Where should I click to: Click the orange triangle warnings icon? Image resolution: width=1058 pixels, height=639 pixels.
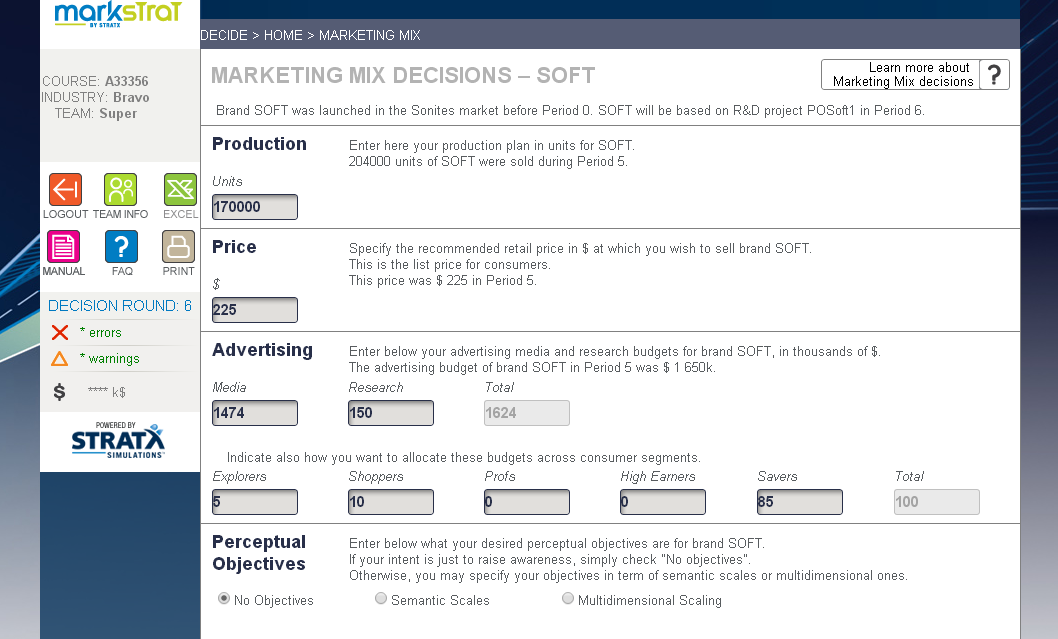point(60,359)
